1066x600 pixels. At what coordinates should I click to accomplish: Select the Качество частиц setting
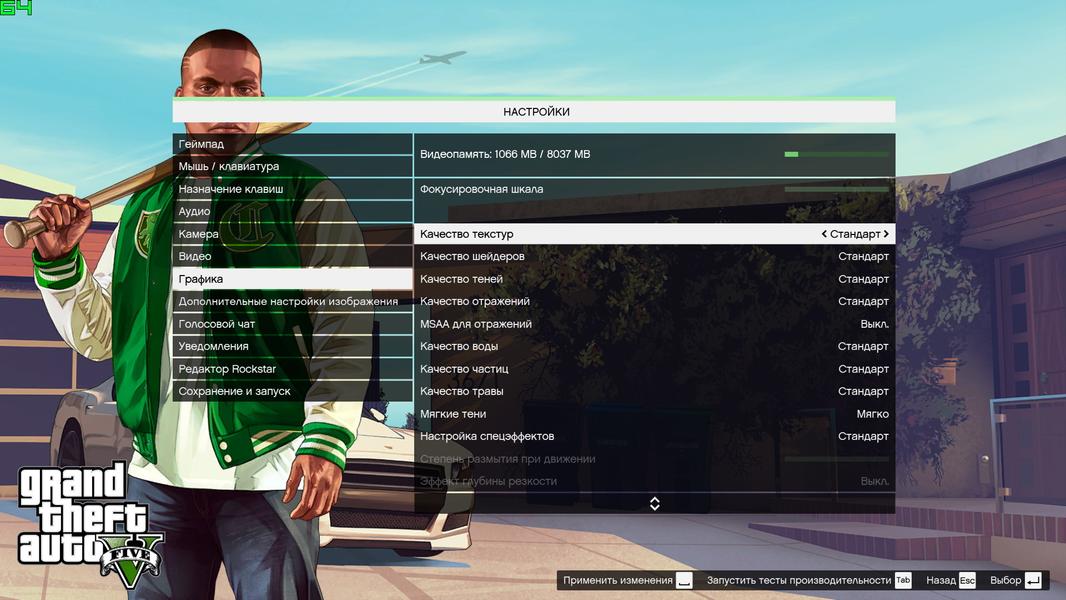(654, 369)
